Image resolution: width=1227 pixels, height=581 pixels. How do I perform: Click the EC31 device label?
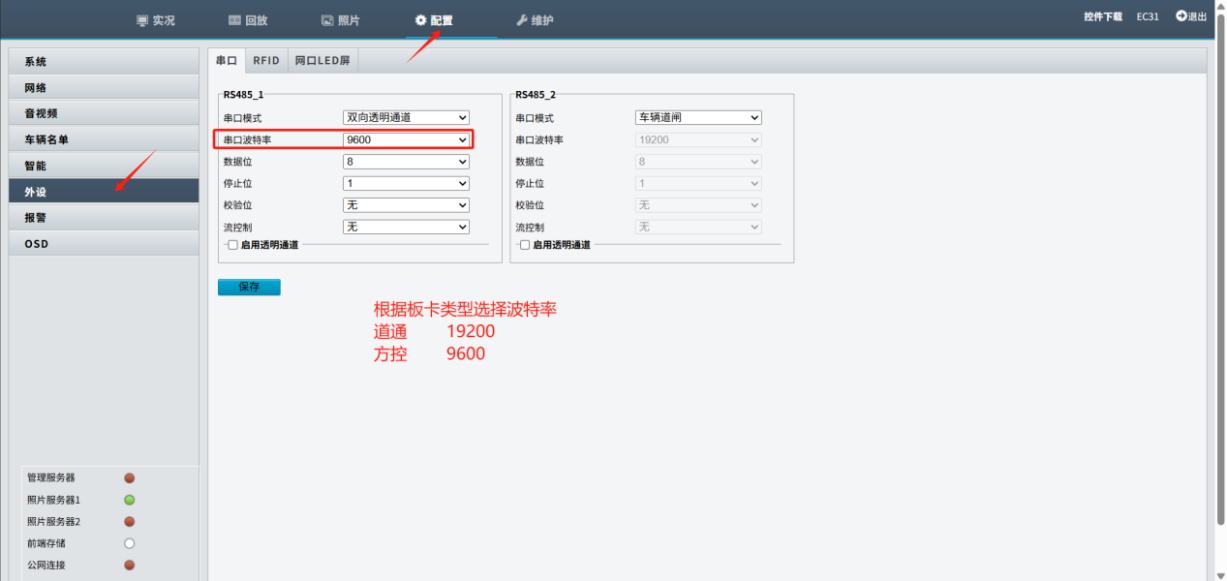click(x=1148, y=17)
